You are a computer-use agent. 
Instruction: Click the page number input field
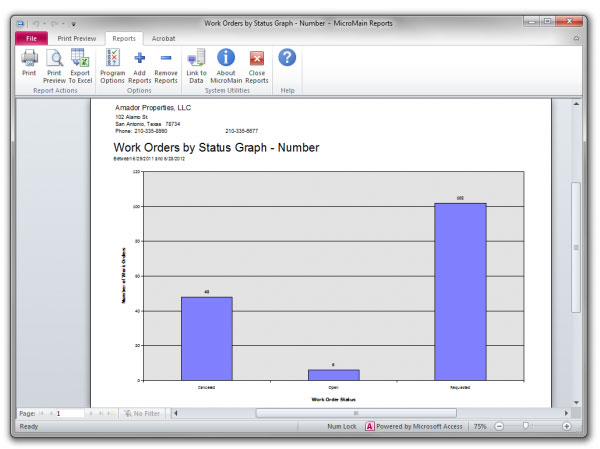(68, 412)
